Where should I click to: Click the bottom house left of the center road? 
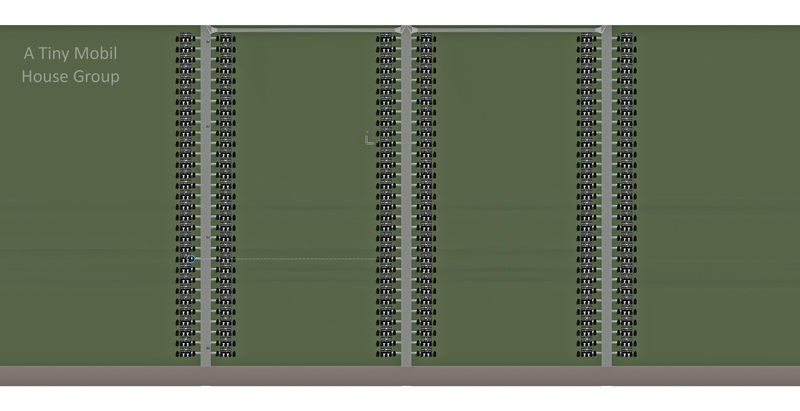[386, 352]
